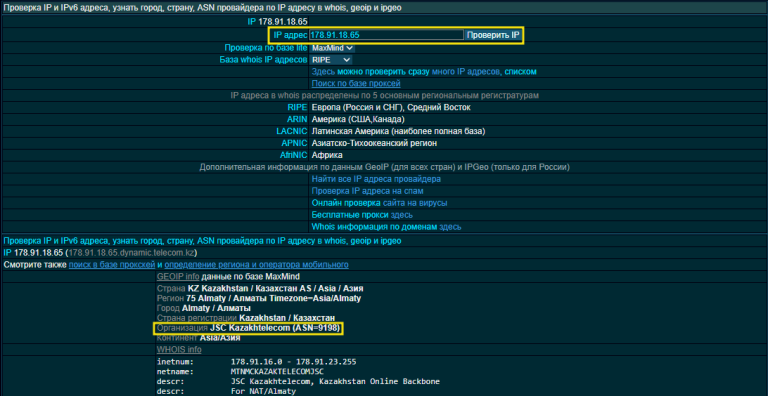
Task: Click the hostname 178.91.18.65.dynamic.telecom.kz
Action: click(131, 253)
